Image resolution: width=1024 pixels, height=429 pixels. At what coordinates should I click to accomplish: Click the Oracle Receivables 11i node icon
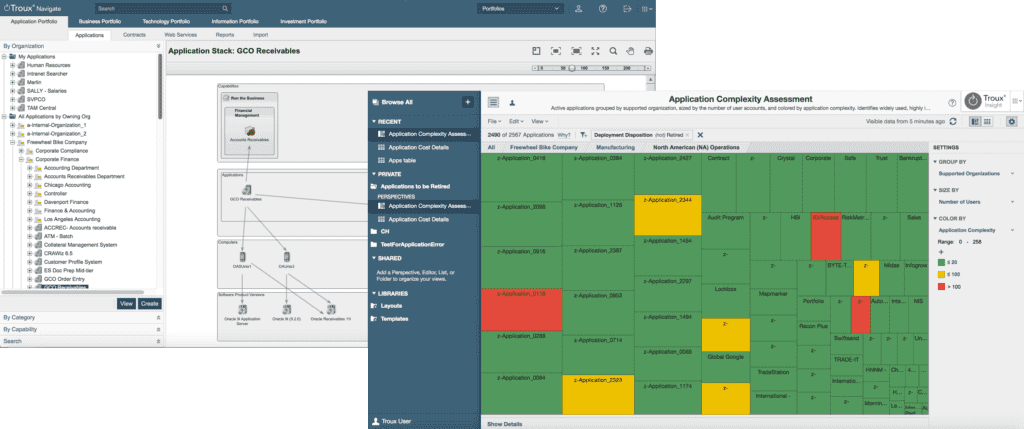click(330, 309)
